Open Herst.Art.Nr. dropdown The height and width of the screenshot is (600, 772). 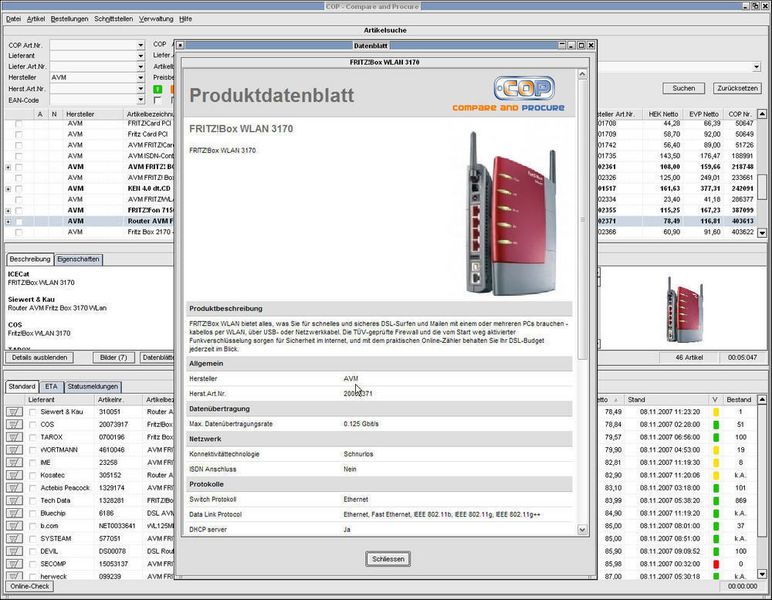pos(140,89)
